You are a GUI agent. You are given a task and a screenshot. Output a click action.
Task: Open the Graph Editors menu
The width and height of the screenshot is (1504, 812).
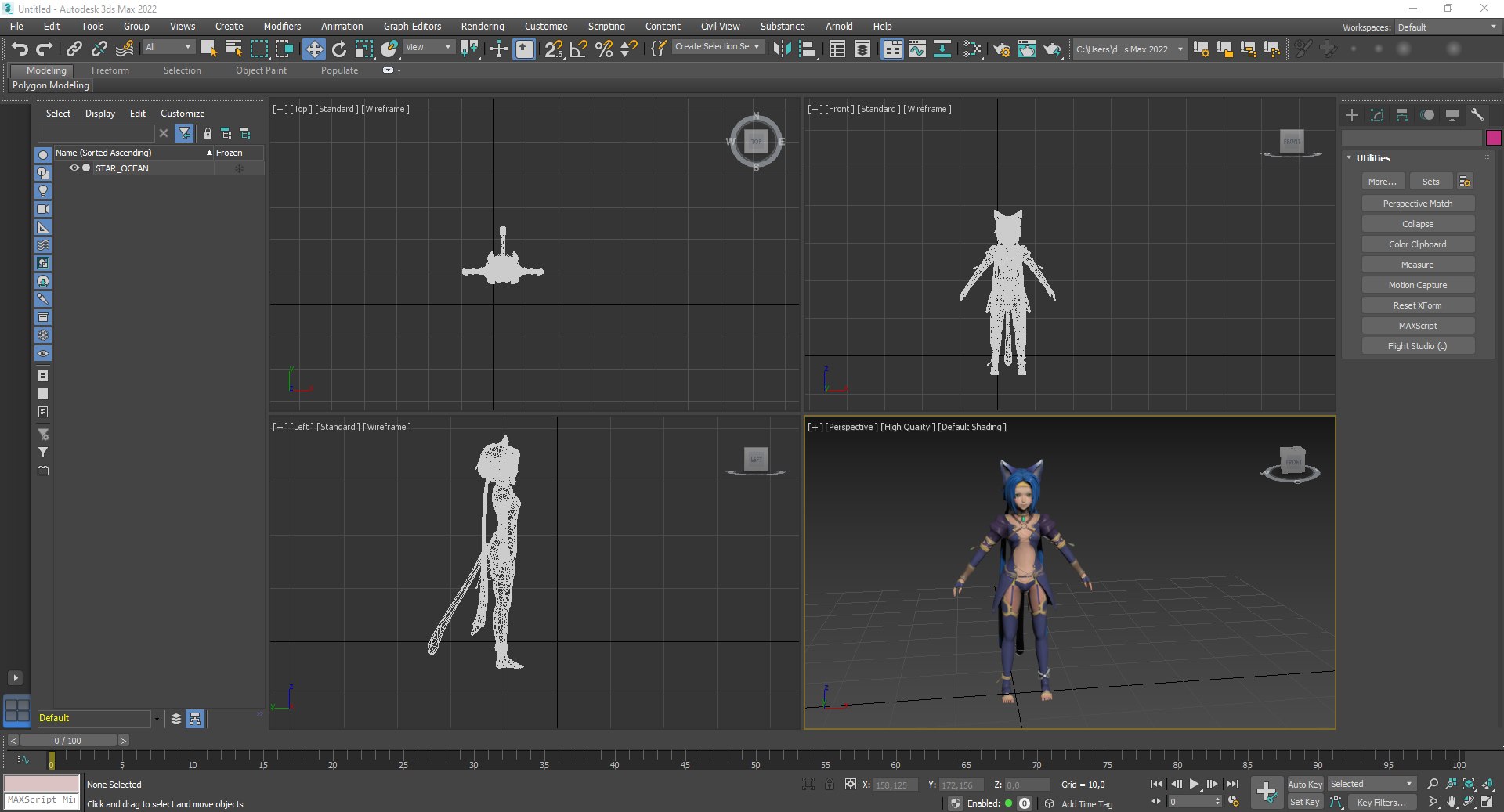point(412,27)
